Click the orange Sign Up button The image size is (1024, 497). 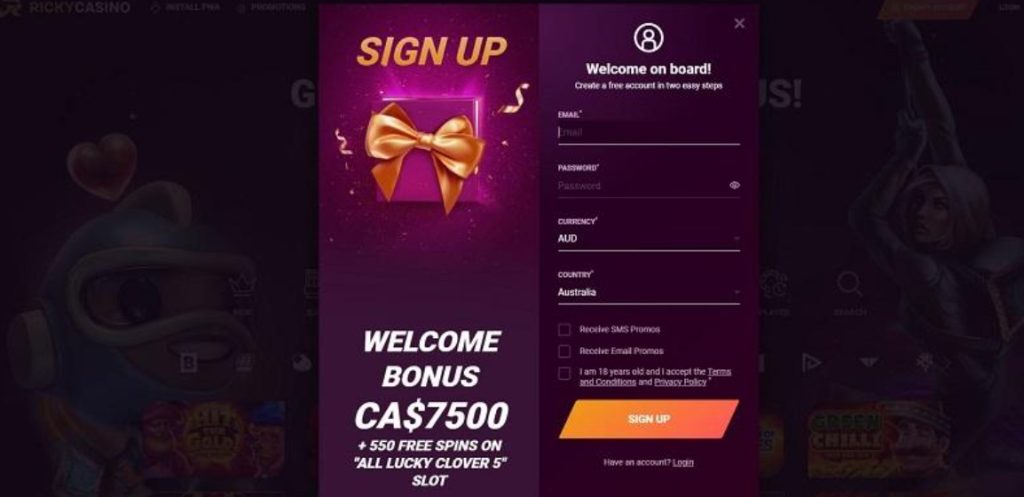point(648,419)
